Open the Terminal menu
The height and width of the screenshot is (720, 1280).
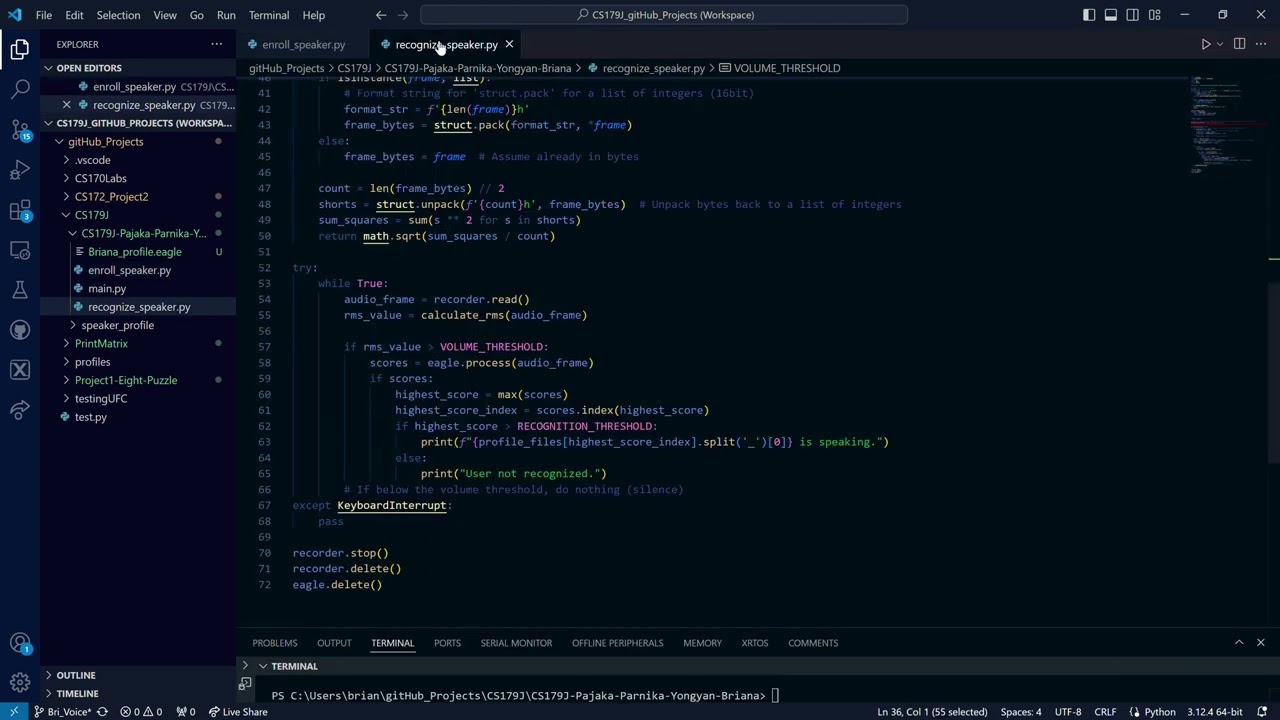point(269,15)
